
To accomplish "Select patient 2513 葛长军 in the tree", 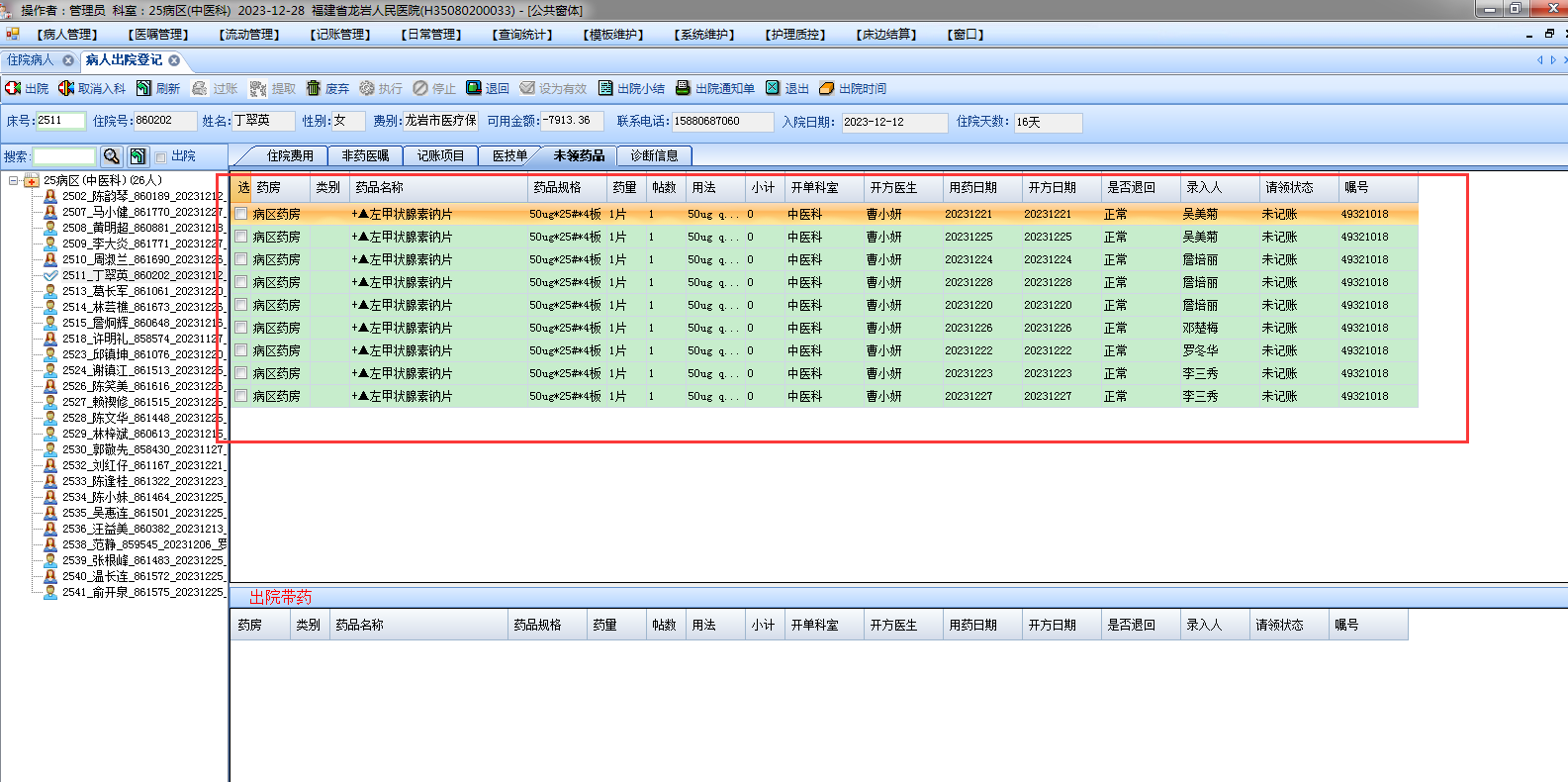I will (x=142, y=291).
